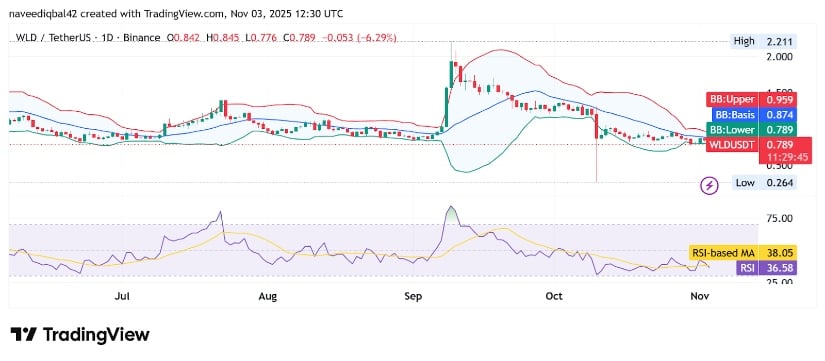The image size is (825, 361).
Task: Click the low price 0.264
Action: [778, 183]
